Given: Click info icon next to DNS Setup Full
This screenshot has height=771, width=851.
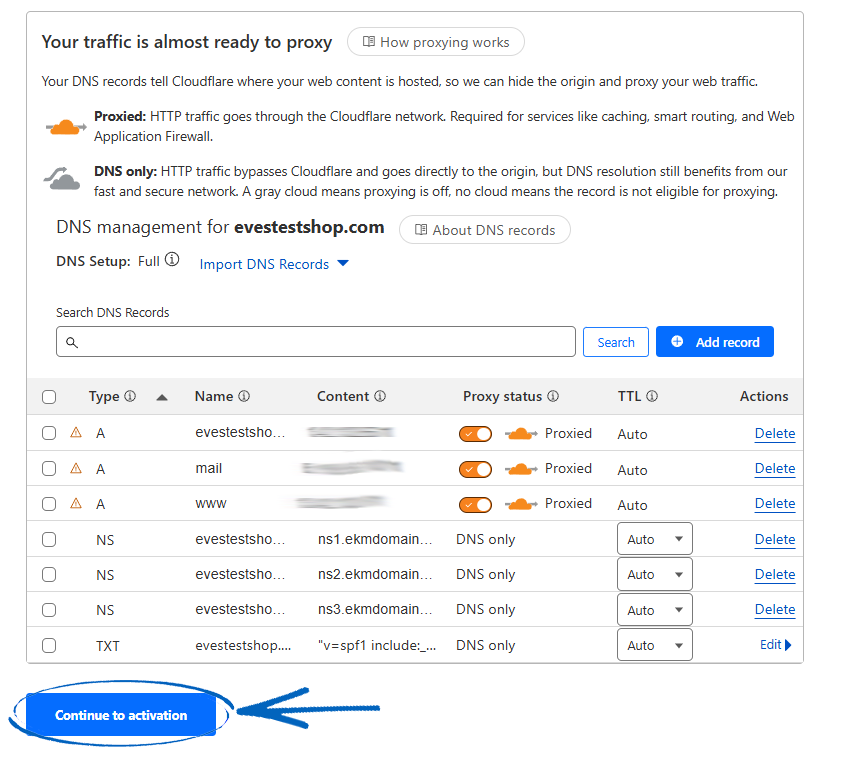Looking at the screenshot, I should [172, 259].
